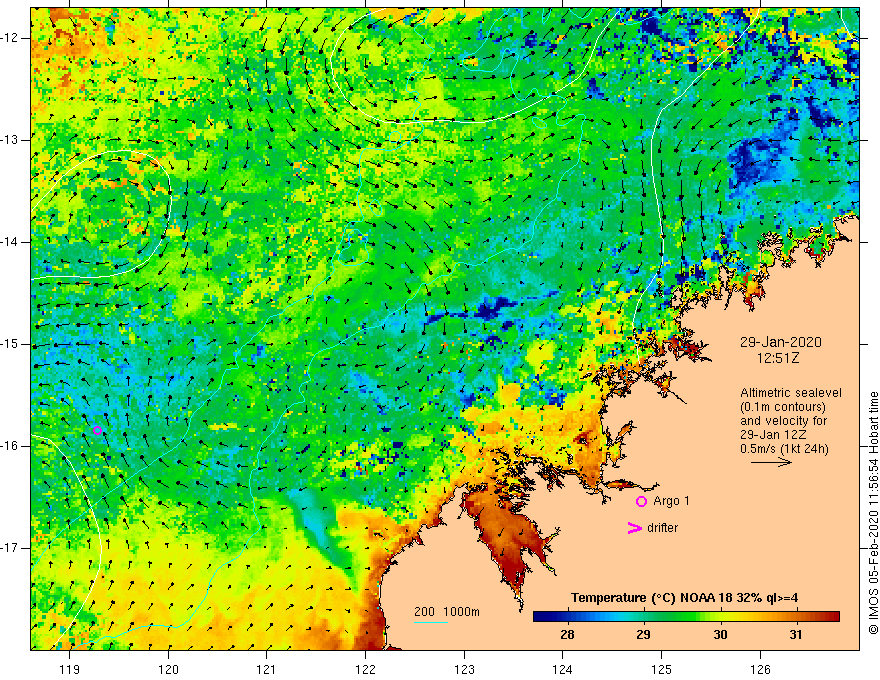Click the latitude axis label -13
This screenshot has height=680, width=880.
click(11, 140)
